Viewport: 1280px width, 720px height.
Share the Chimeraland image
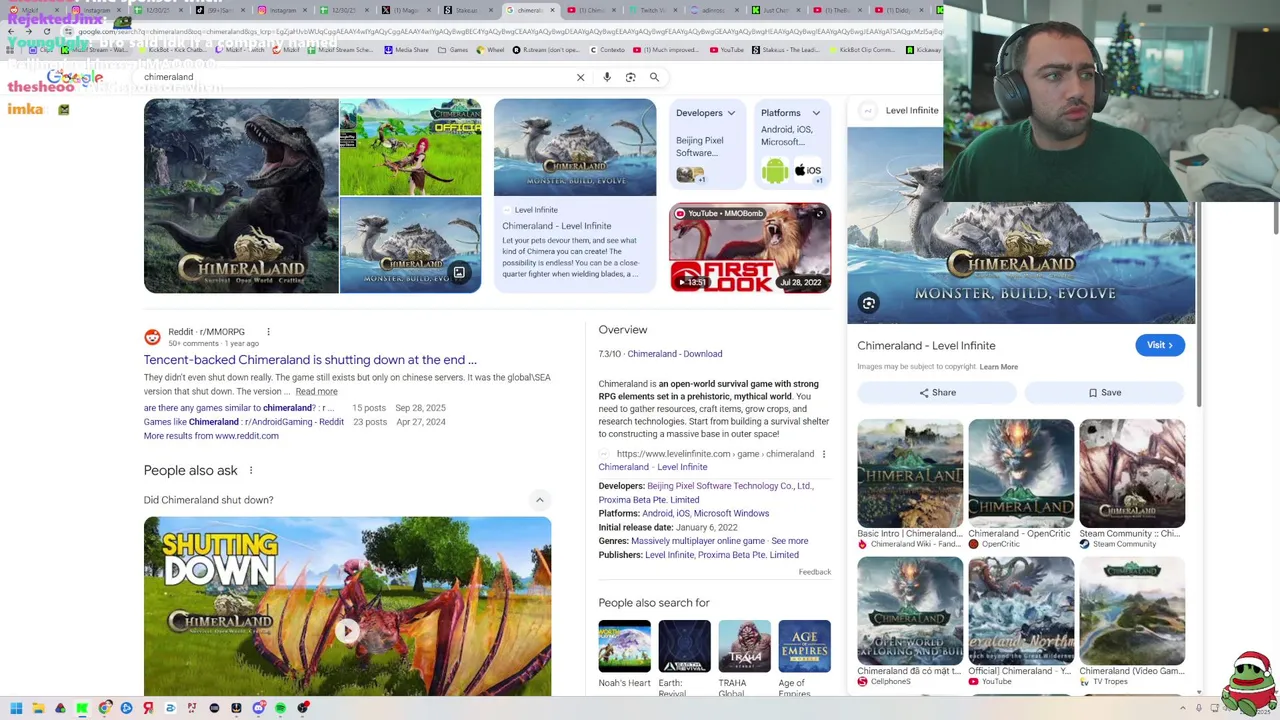click(x=937, y=393)
